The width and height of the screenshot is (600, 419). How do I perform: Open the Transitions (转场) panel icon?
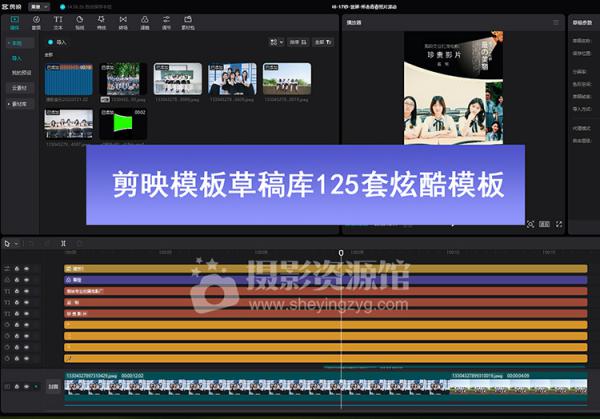(124, 21)
